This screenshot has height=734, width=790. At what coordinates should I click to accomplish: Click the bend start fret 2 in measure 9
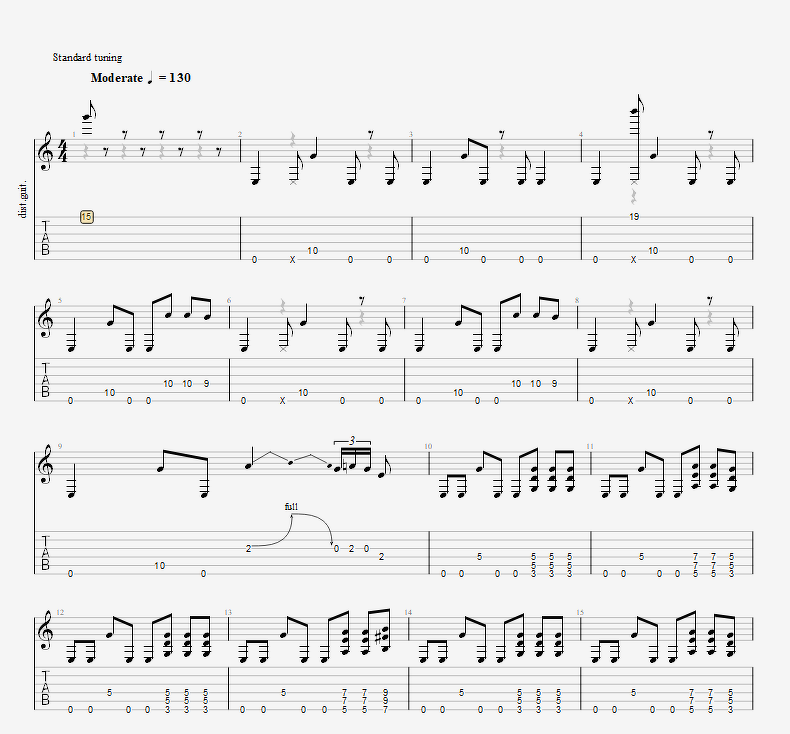tap(248, 549)
